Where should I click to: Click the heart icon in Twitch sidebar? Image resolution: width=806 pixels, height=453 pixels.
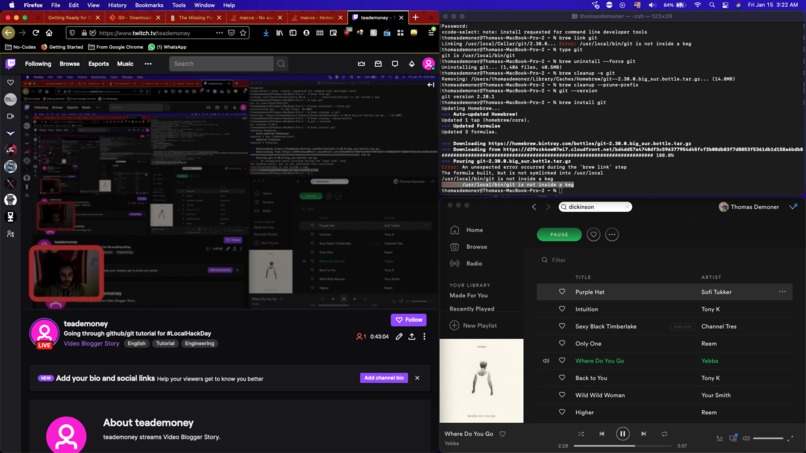click(10, 82)
